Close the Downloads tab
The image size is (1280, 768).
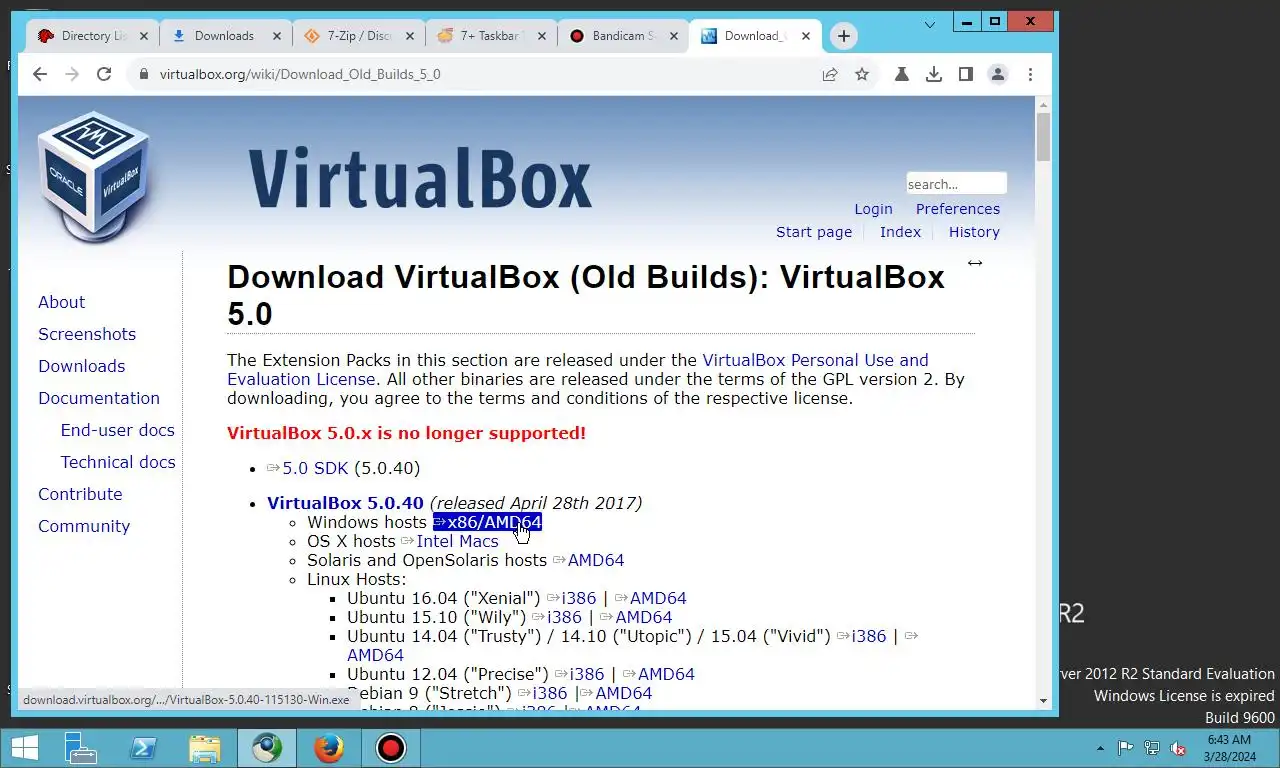tap(276, 36)
